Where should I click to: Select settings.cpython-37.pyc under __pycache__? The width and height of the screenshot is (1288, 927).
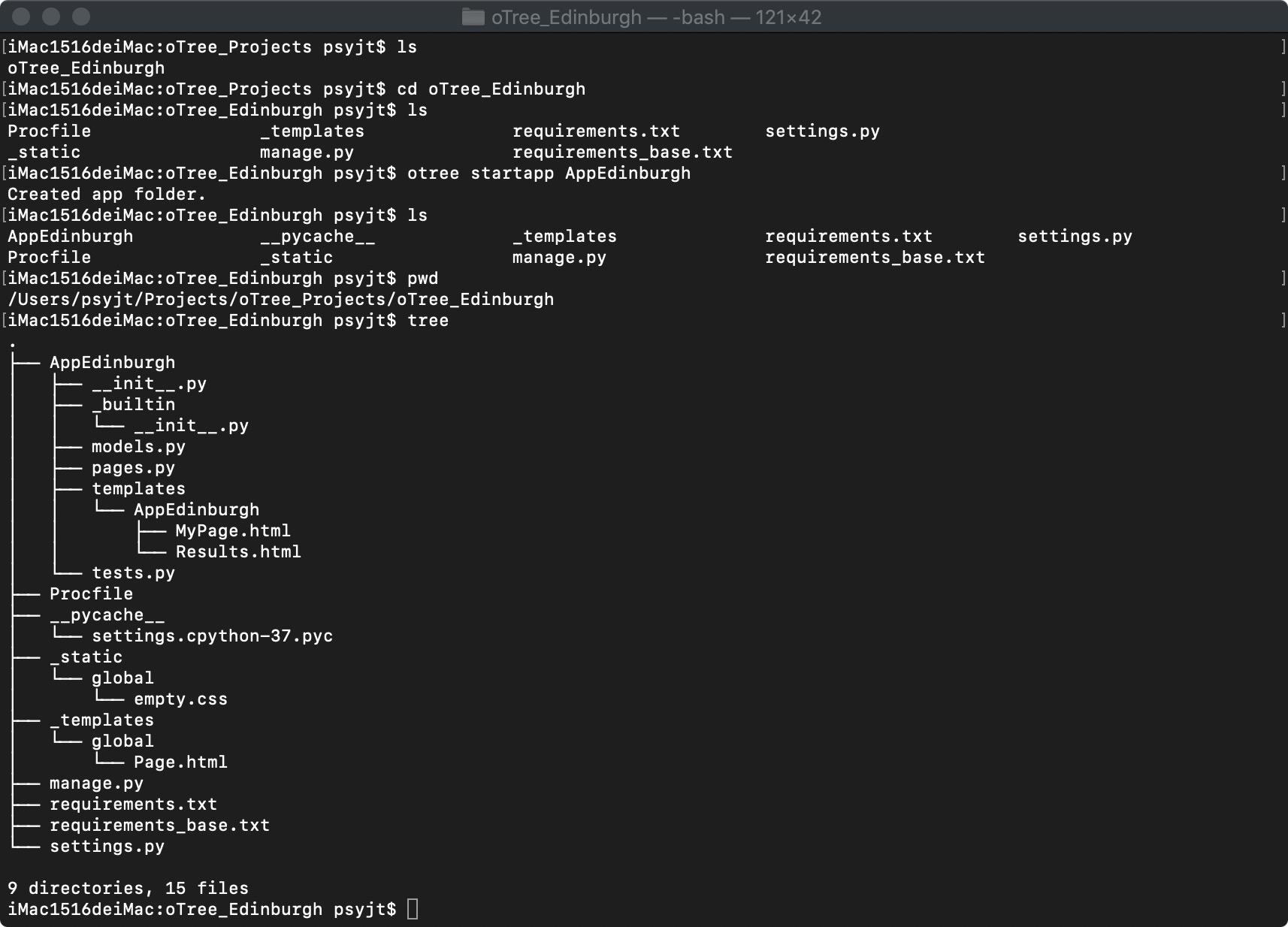click(x=213, y=636)
